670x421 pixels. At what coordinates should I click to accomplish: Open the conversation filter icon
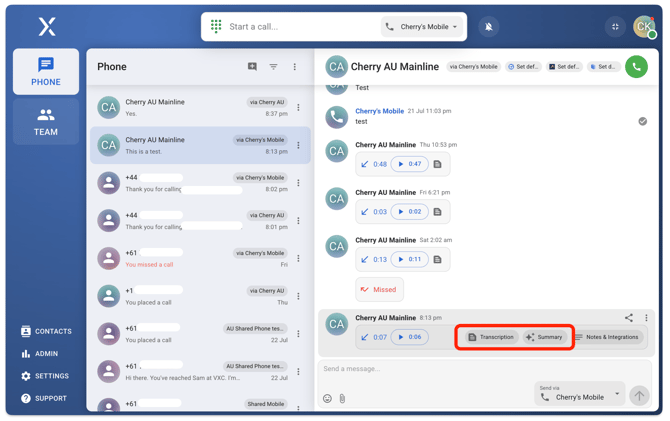pos(273,67)
